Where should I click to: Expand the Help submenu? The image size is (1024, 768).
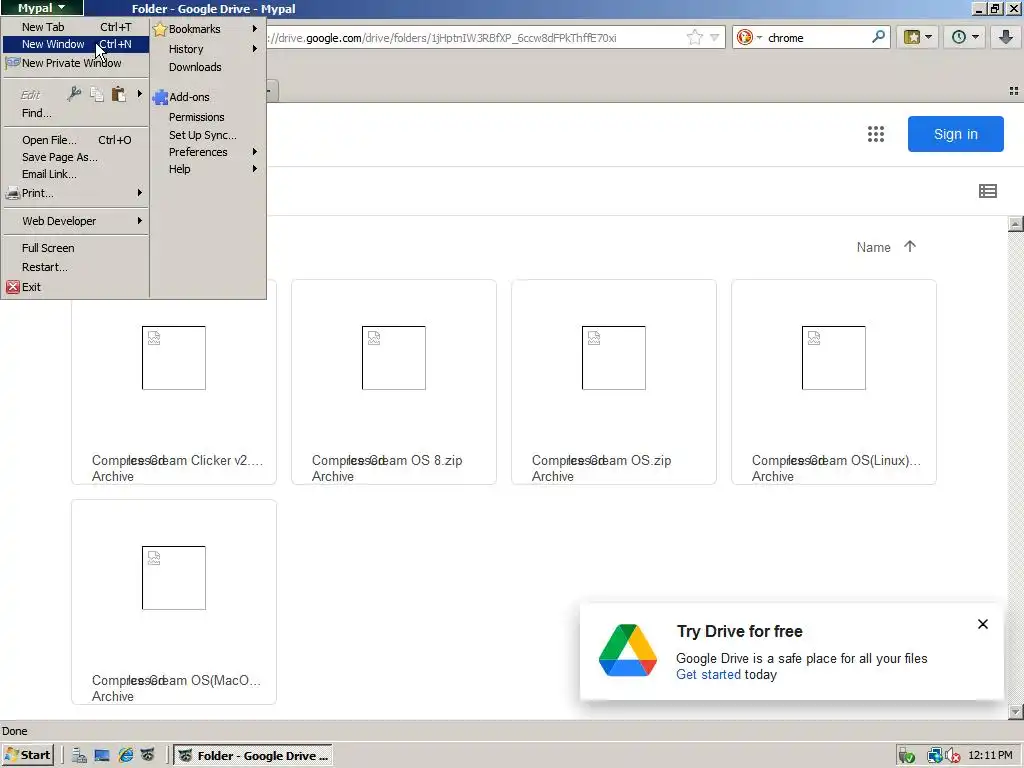[207, 168]
